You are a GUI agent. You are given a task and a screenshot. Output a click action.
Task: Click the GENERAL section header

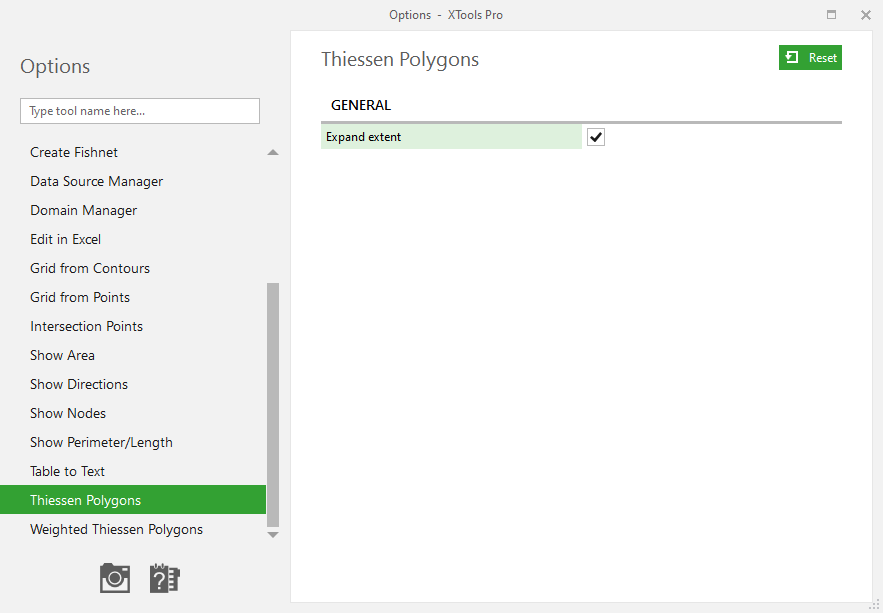[x=361, y=105]
